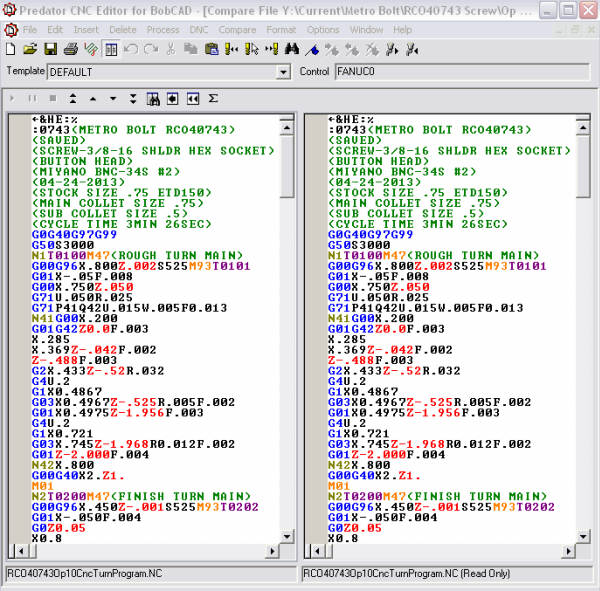Jump to the first difference
The height and width of the screenshot is (591, 600).
pos(73,99)
